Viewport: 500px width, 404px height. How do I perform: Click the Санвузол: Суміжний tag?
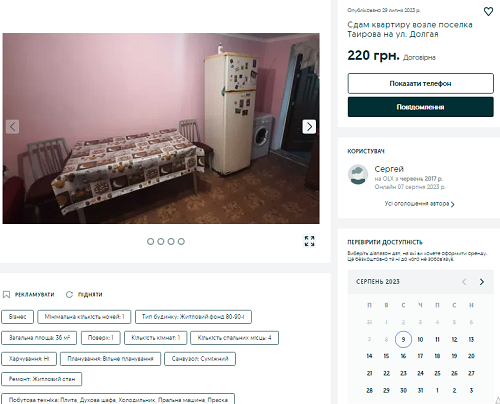pos(200,359)
